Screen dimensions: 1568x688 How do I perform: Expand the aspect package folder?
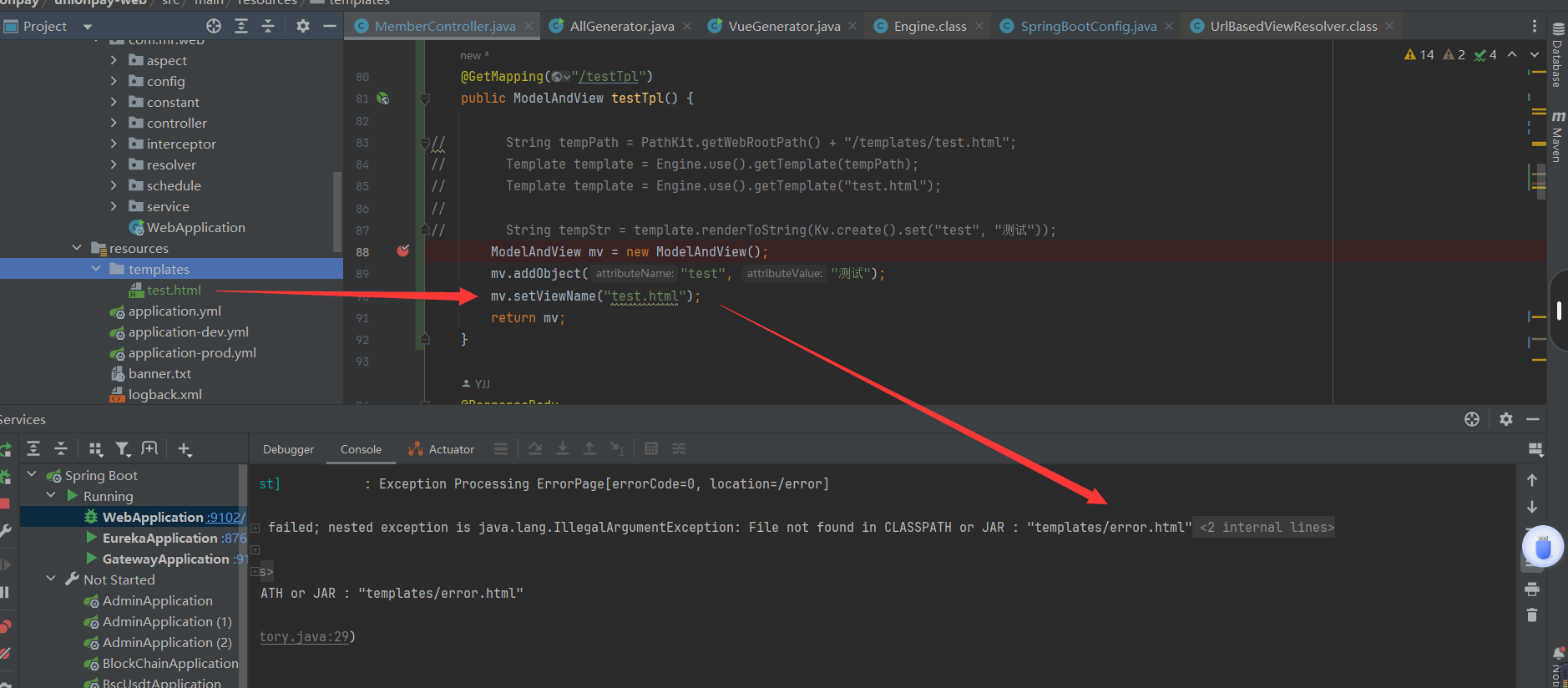click(x=114, y=60)
